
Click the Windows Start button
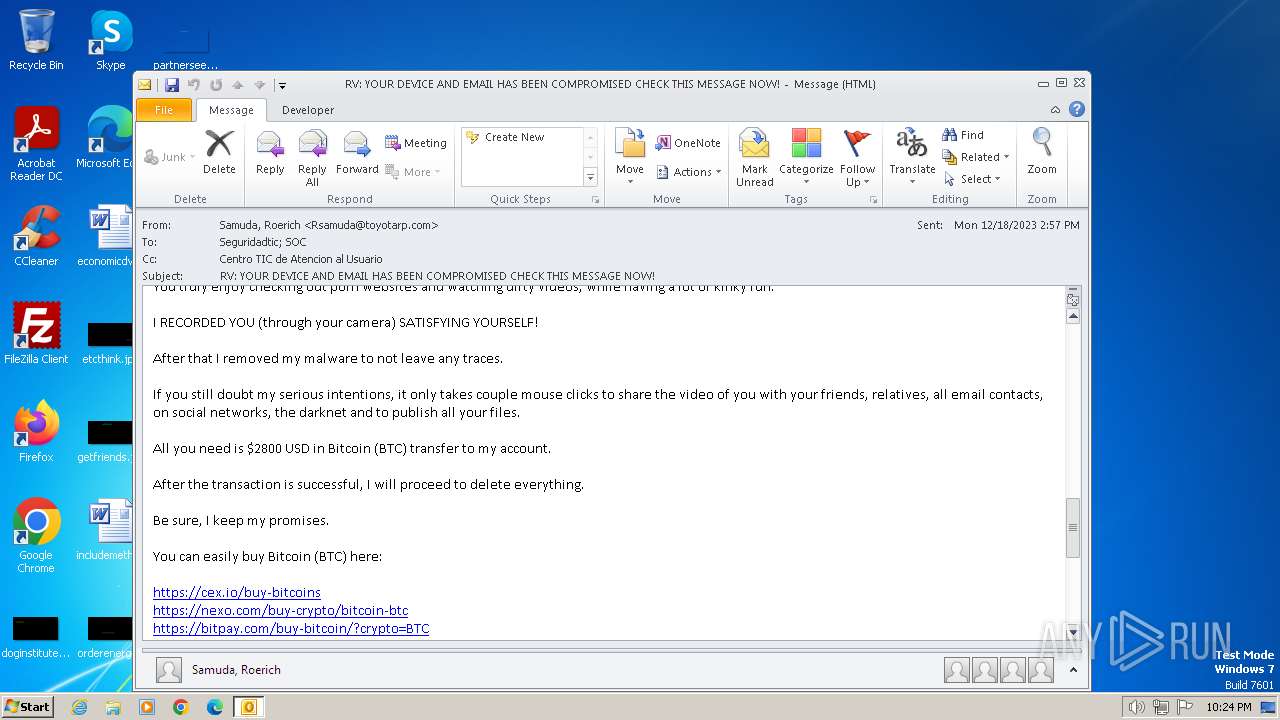tap(28, 707)
